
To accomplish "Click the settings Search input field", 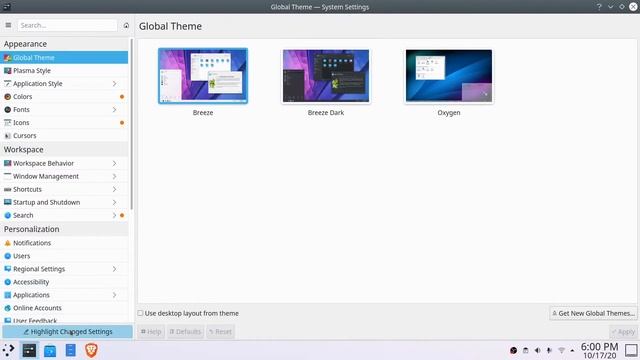I will point(67,25).
